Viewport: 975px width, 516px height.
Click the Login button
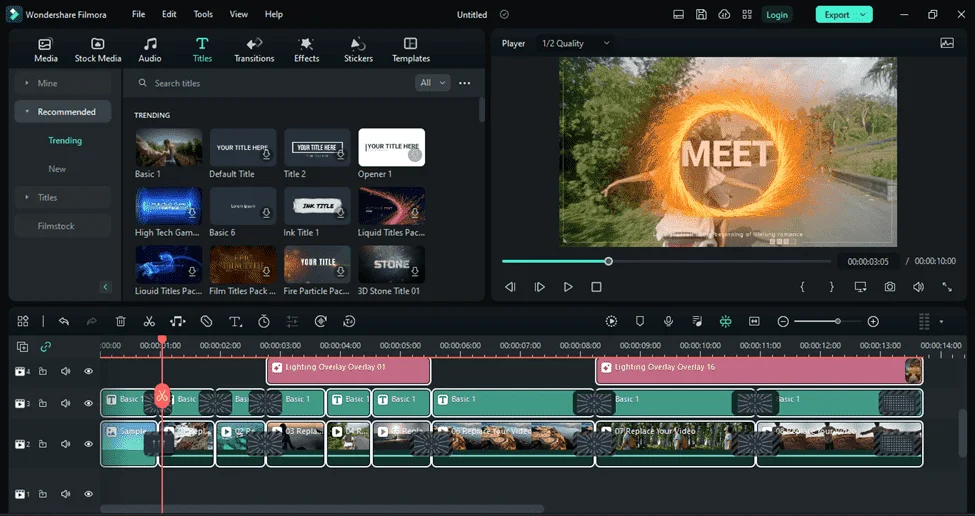point(777,14)
